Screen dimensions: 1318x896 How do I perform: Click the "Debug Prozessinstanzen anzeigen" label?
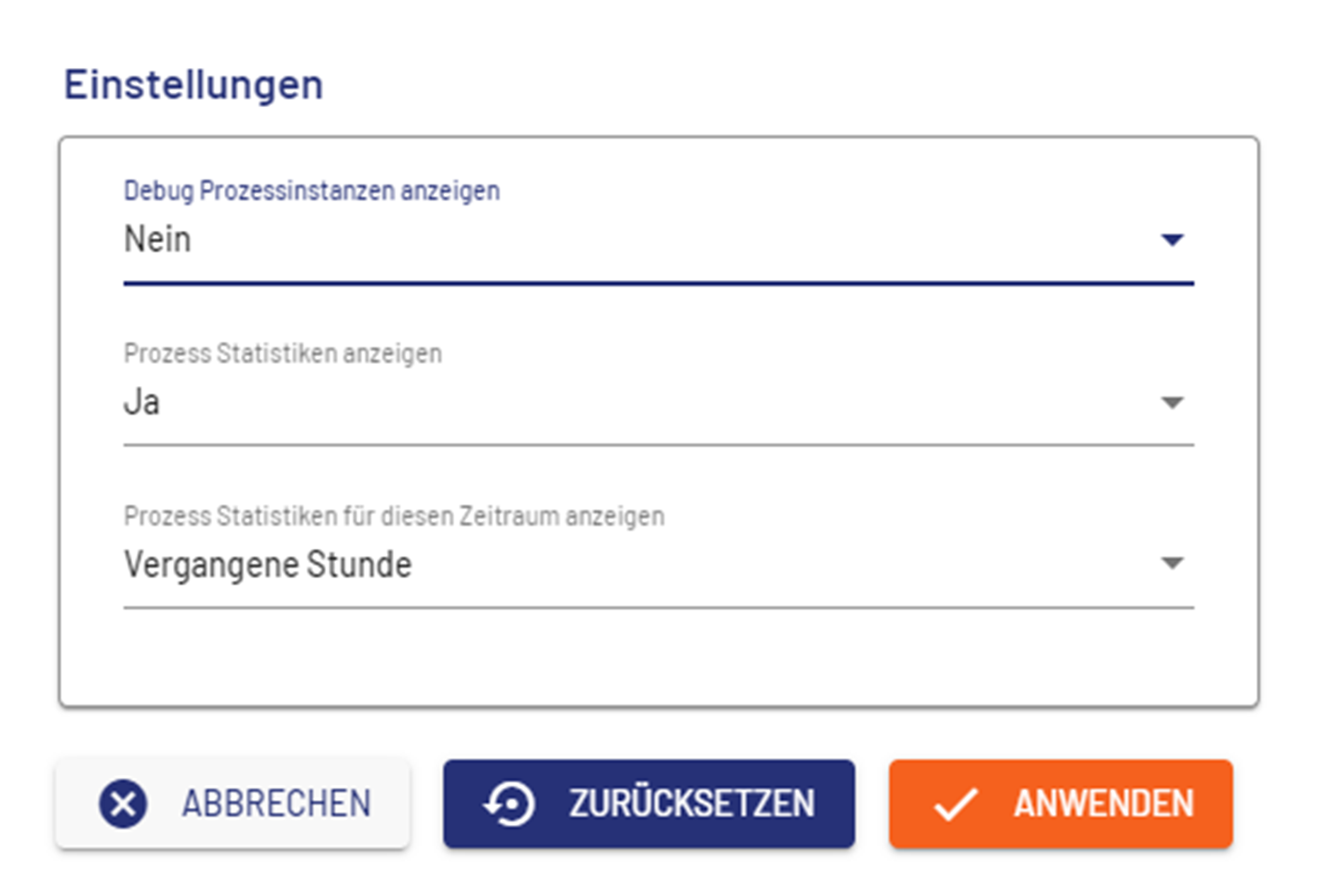[x=311, y=191]
